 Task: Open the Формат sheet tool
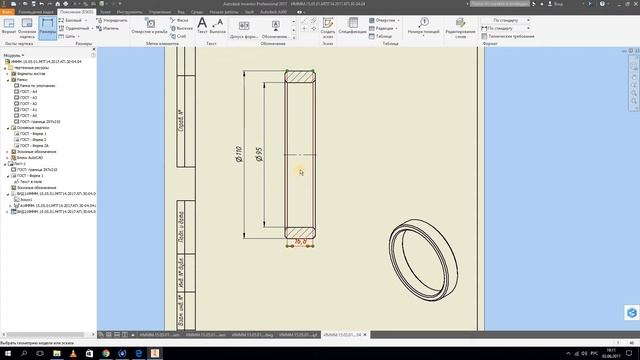coord(9,27)
